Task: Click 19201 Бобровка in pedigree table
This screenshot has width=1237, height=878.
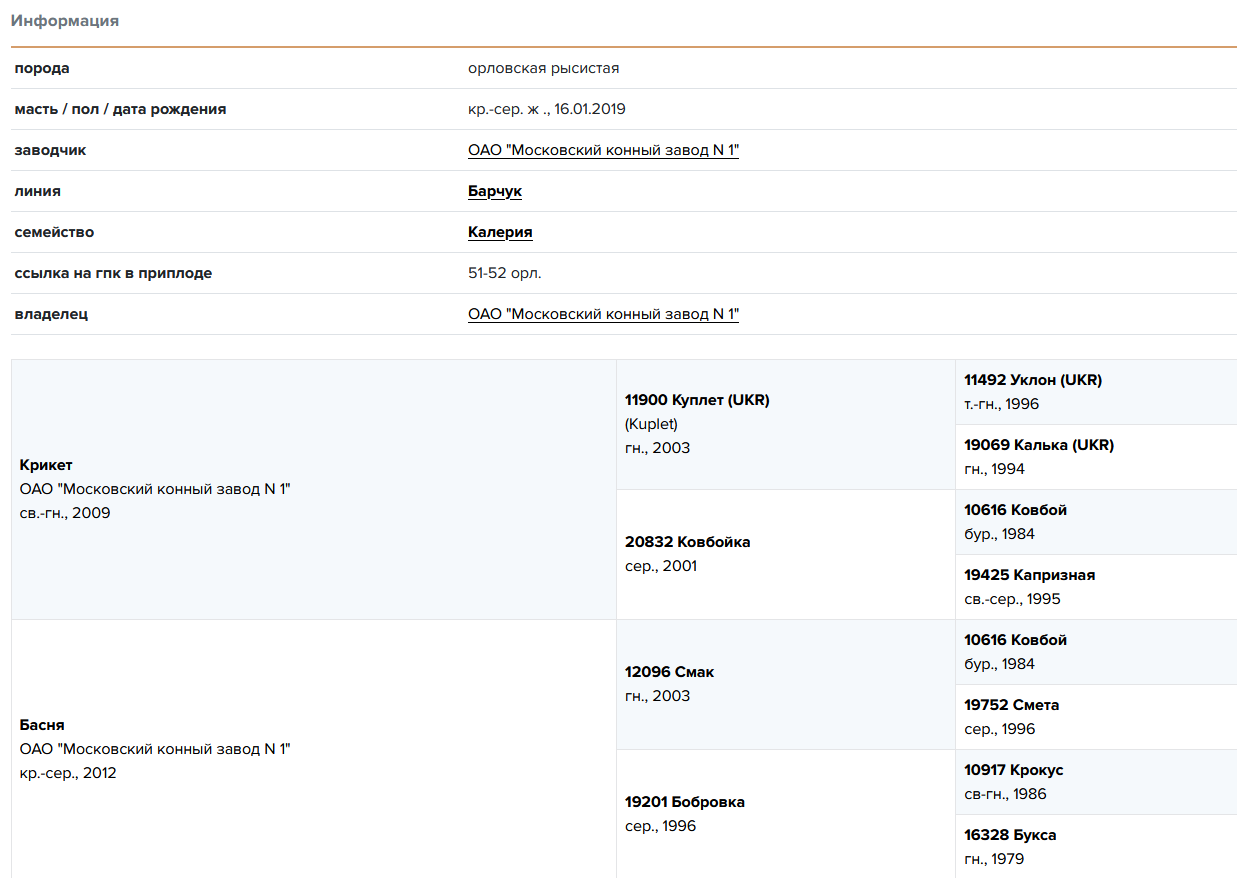Action: 684,802
